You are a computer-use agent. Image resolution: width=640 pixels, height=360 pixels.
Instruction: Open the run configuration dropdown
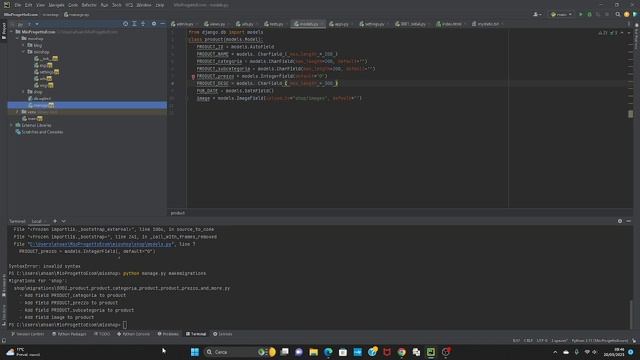(x=561, y=14)
